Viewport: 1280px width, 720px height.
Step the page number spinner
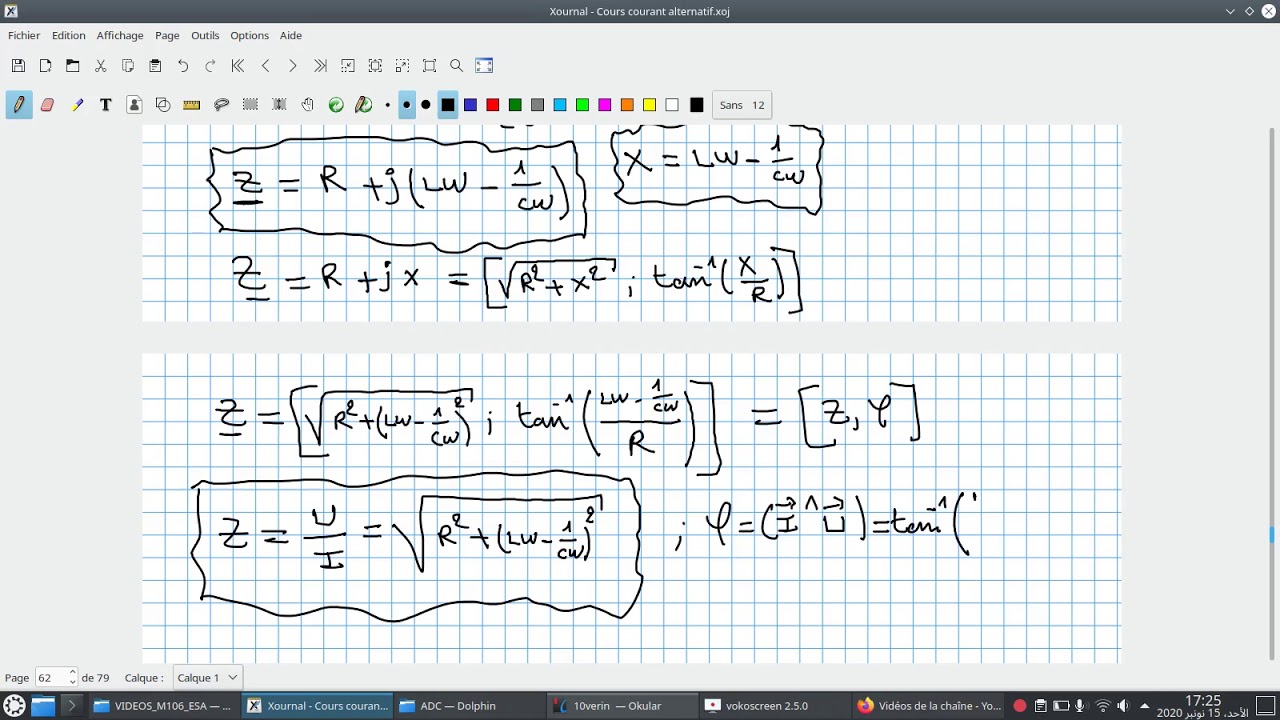(x=72, y=677)
